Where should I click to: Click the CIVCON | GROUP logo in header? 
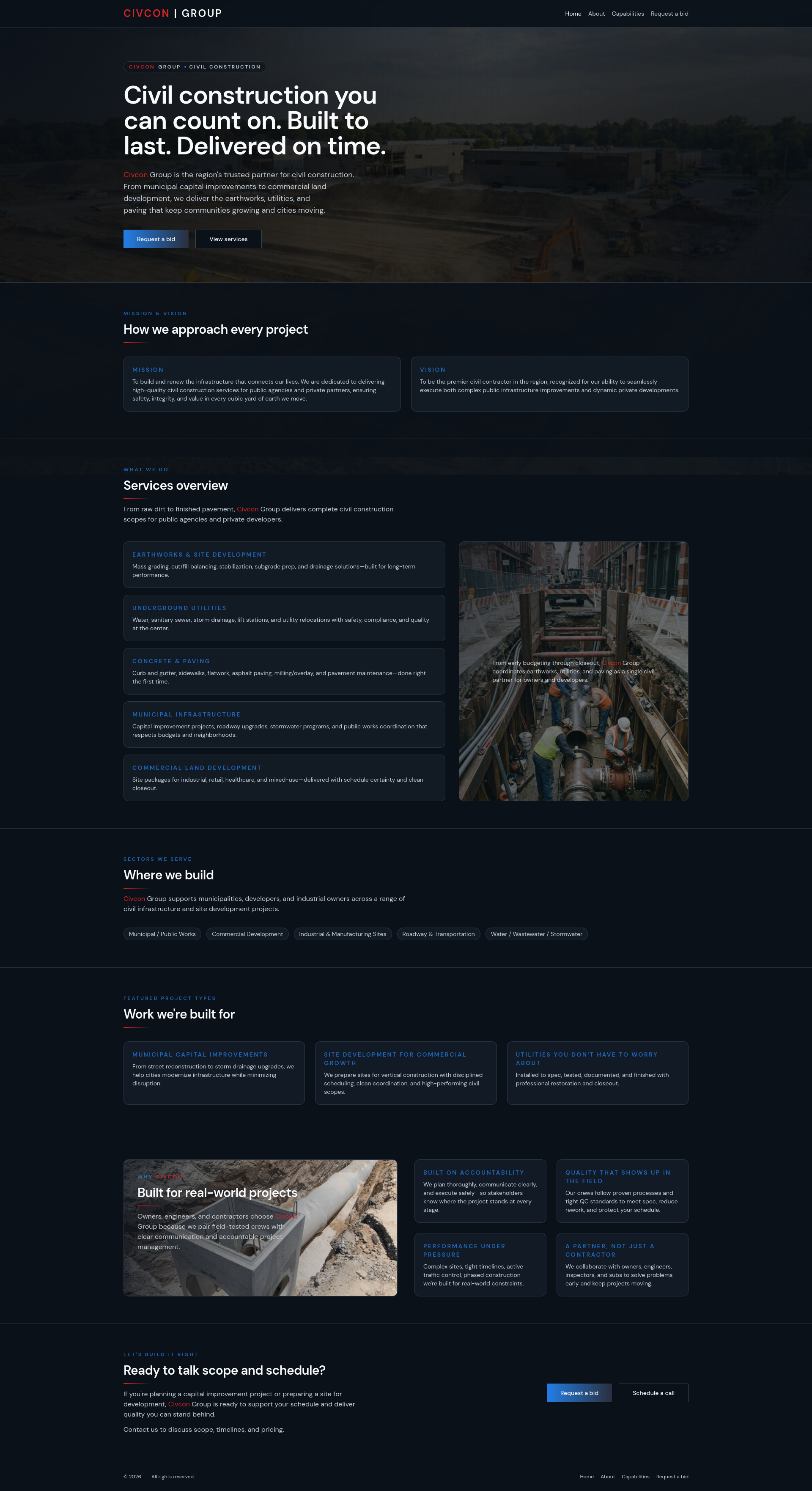[173, 13]
